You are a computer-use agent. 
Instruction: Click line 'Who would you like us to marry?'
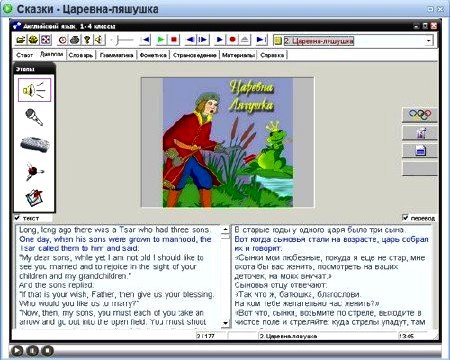coord(79,304)
